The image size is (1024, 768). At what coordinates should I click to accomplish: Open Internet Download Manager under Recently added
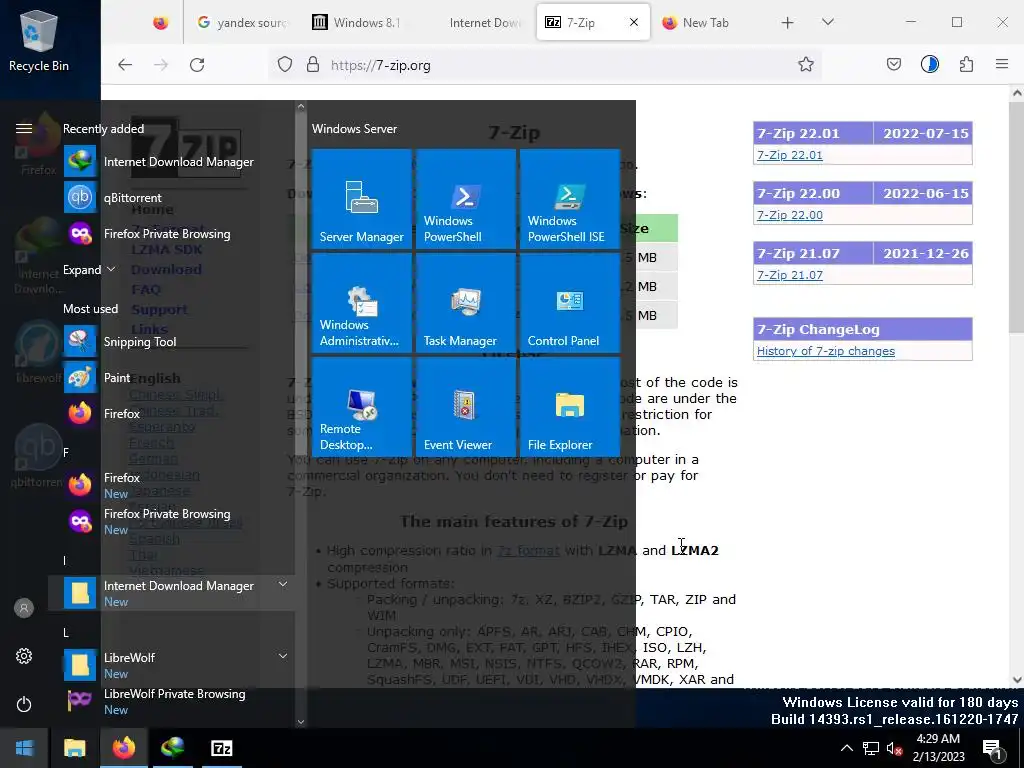point(171,161)
